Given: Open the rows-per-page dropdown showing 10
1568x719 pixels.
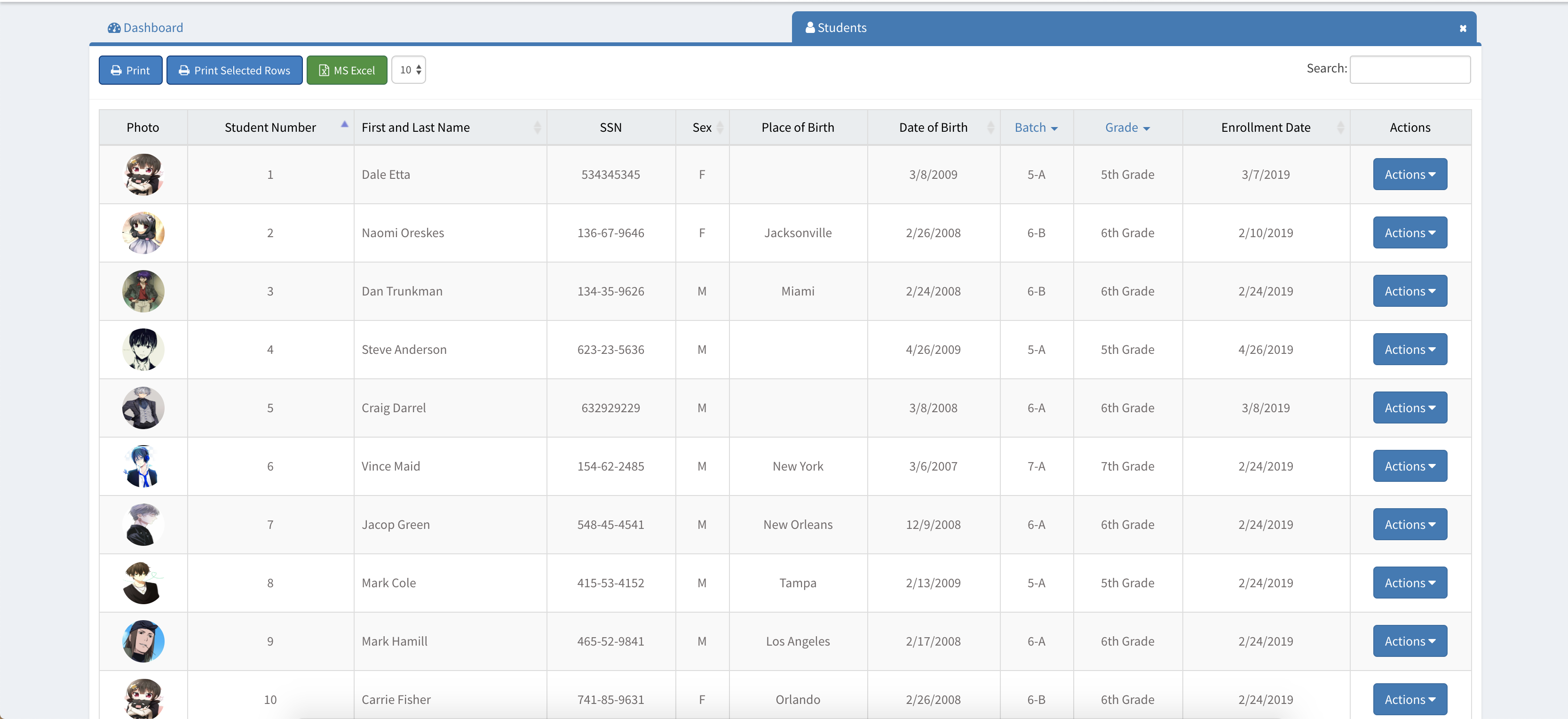Looking at the screenshot, I should pyautogui.click(x=408, y=70).
